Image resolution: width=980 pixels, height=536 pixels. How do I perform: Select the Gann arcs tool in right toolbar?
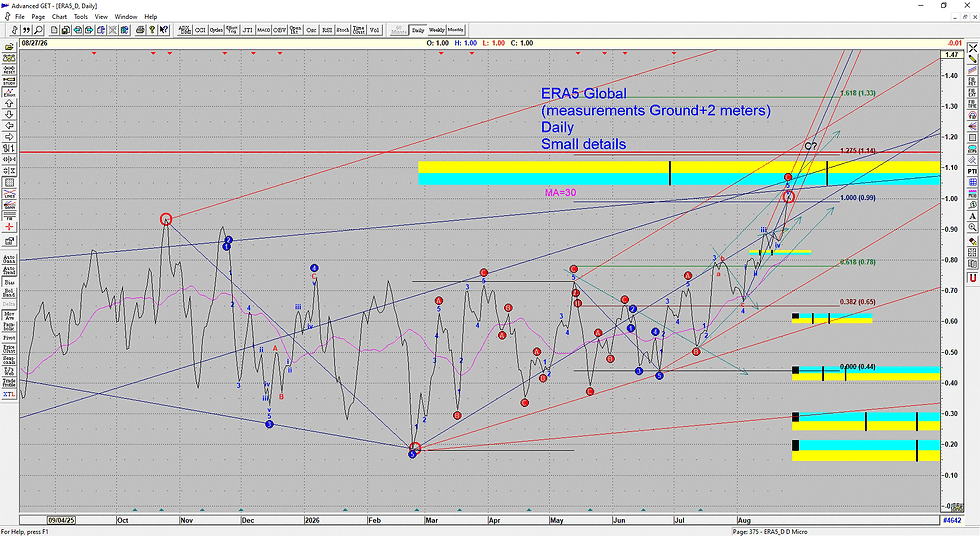pyautogui.click(x=972, y=115)
